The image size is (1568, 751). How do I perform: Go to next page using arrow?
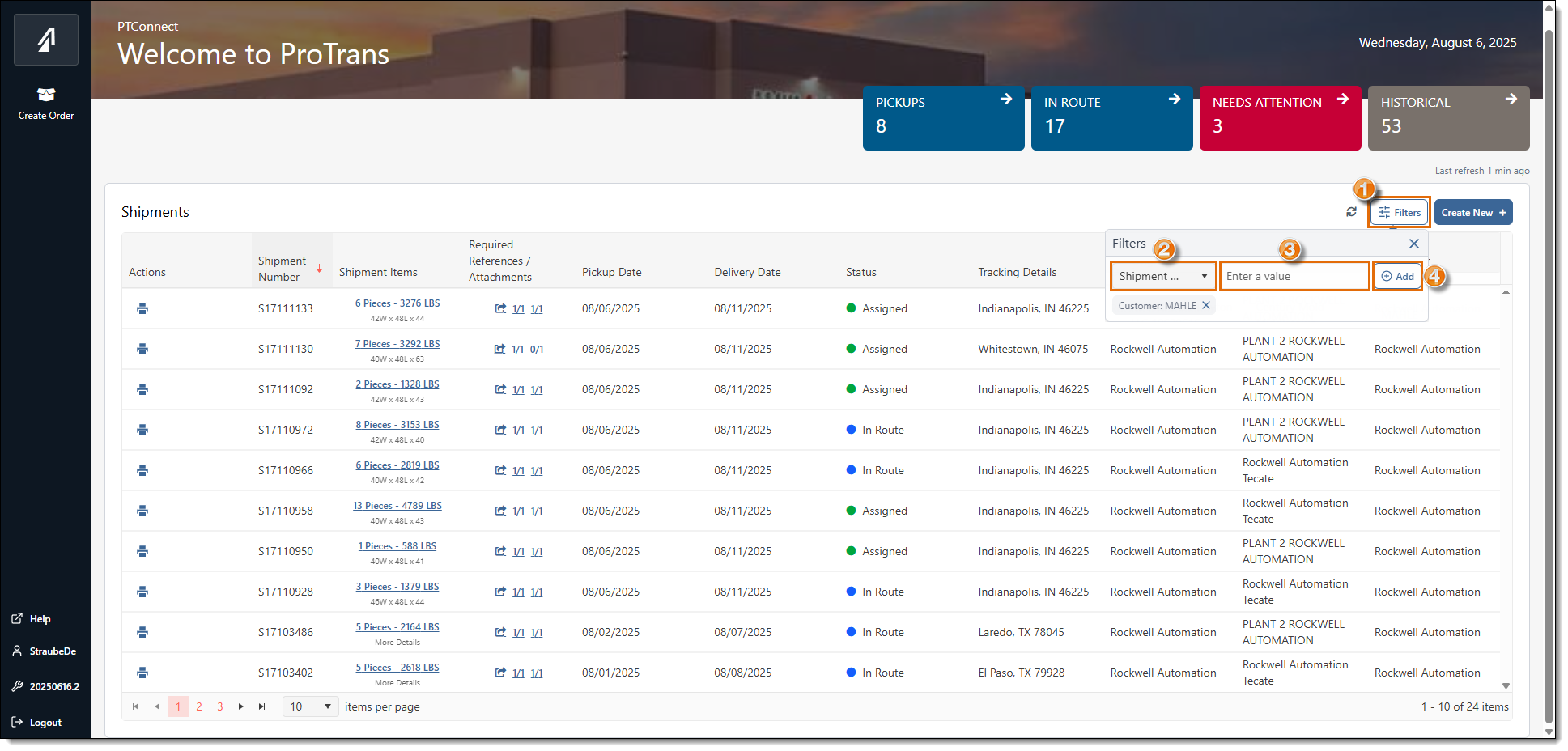coord(241,706)
